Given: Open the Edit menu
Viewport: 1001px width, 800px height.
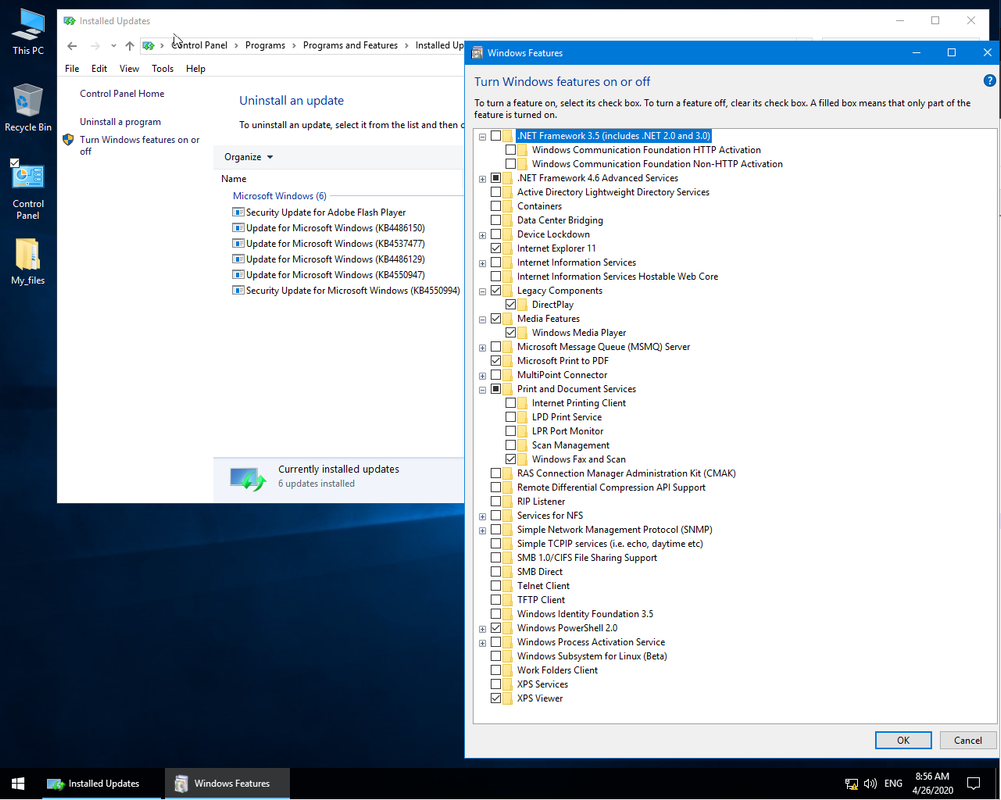Looking at the screenshot, I should (x=99, y=68).
